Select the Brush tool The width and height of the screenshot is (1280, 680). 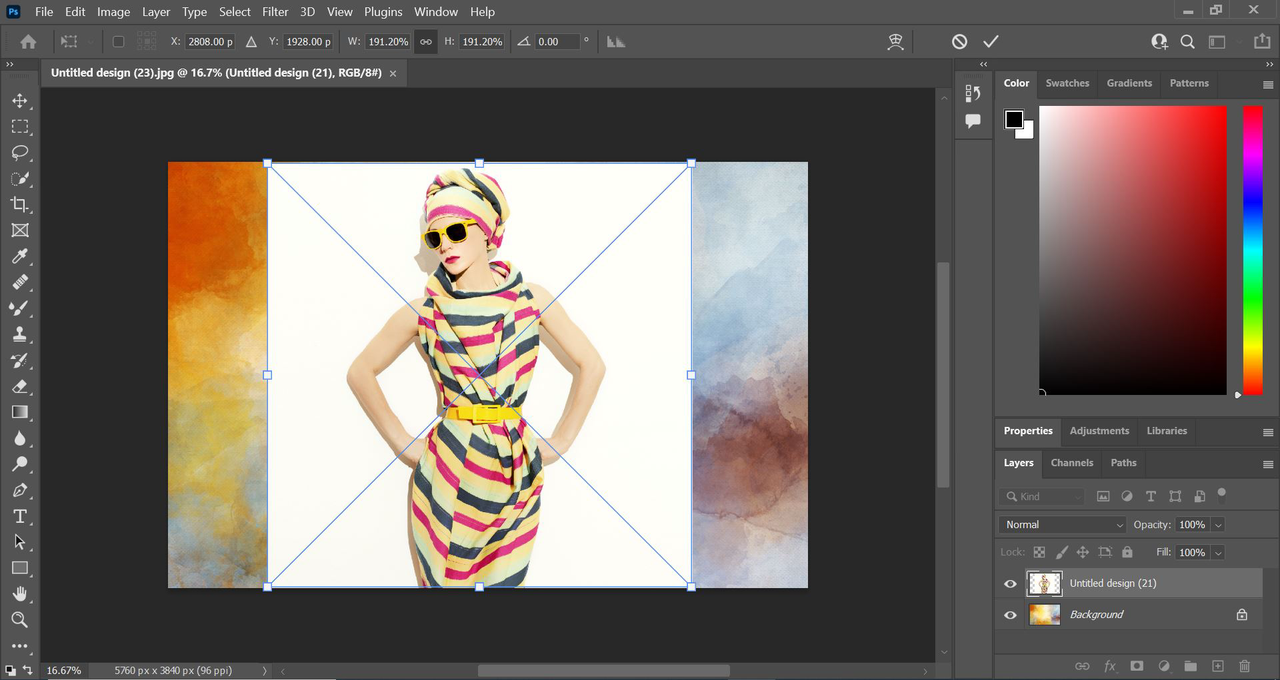tap(19, 309)
